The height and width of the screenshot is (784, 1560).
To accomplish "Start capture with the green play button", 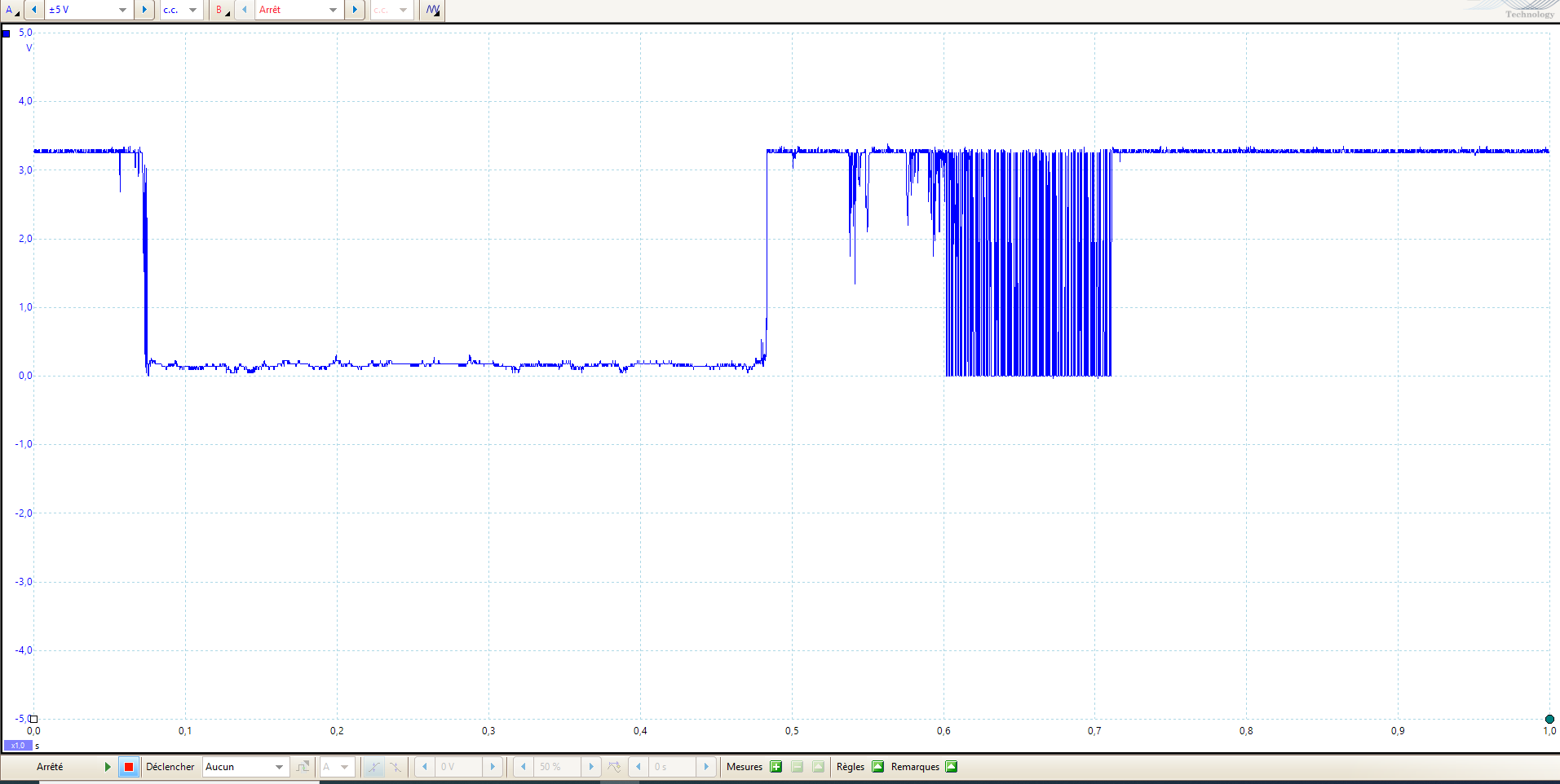I will click(107, 767).
